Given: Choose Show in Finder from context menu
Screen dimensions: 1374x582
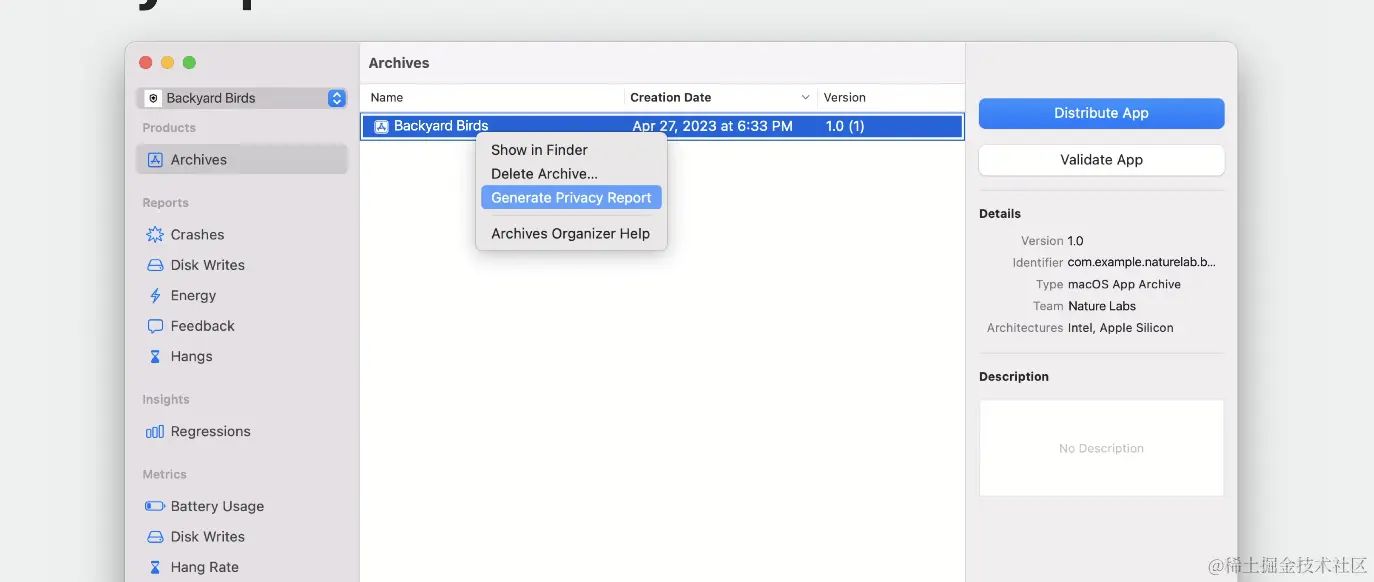Looking at the screenshot, I should point(539,150).
